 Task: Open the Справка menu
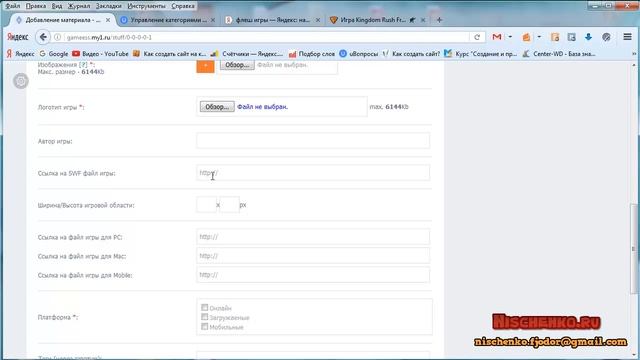pos(182,6)
